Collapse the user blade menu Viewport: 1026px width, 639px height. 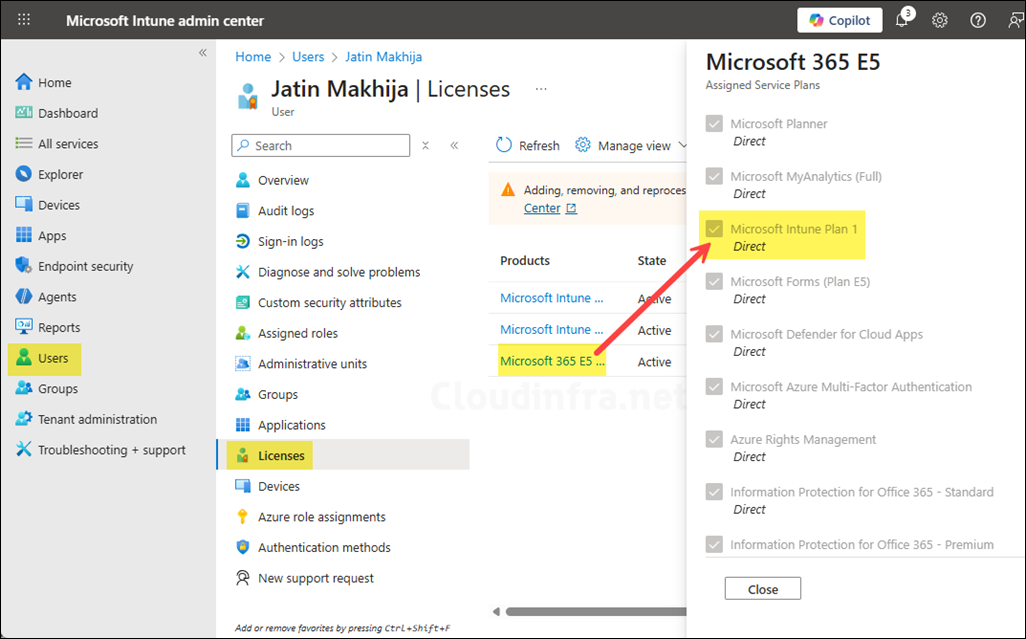(454, 145)
